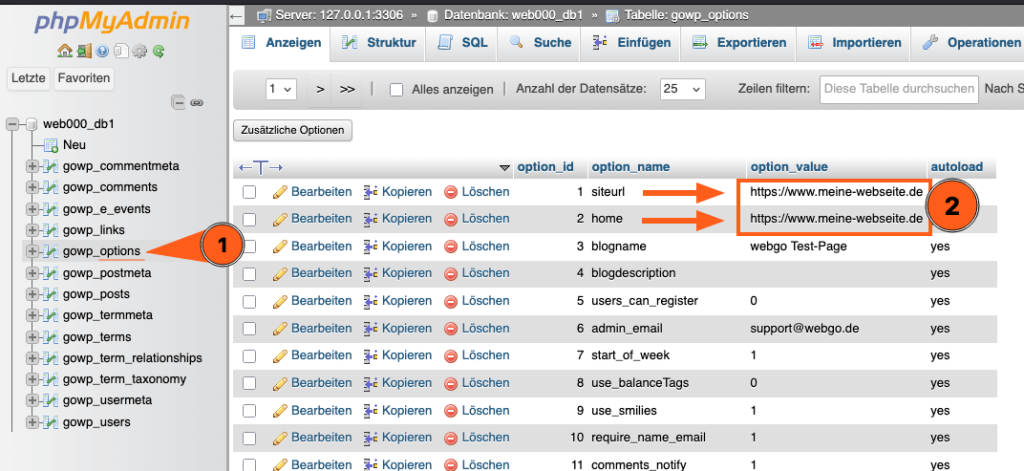Image resolution: width=1024 pixels, height=471 pixels.
Task: Select the blogname row checkbox
Action: point(249,246)
